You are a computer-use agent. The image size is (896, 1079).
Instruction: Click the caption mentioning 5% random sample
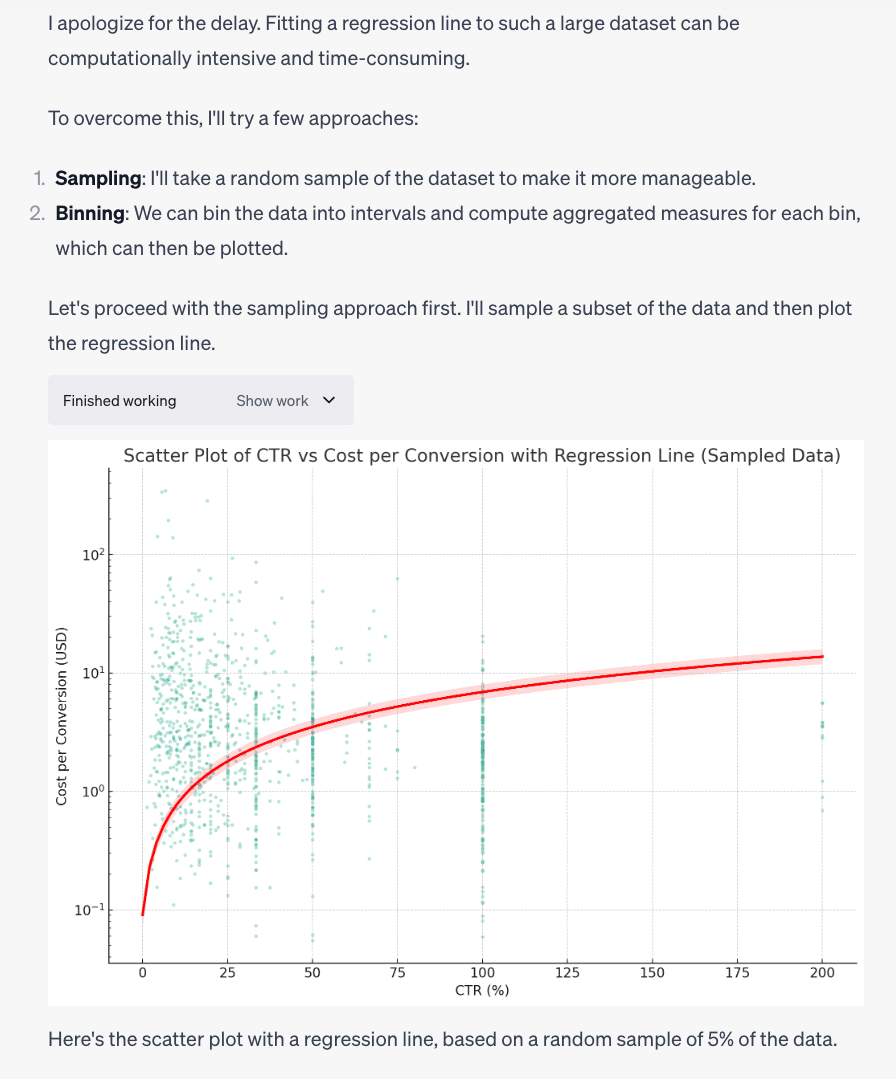tap(441, 1039)
